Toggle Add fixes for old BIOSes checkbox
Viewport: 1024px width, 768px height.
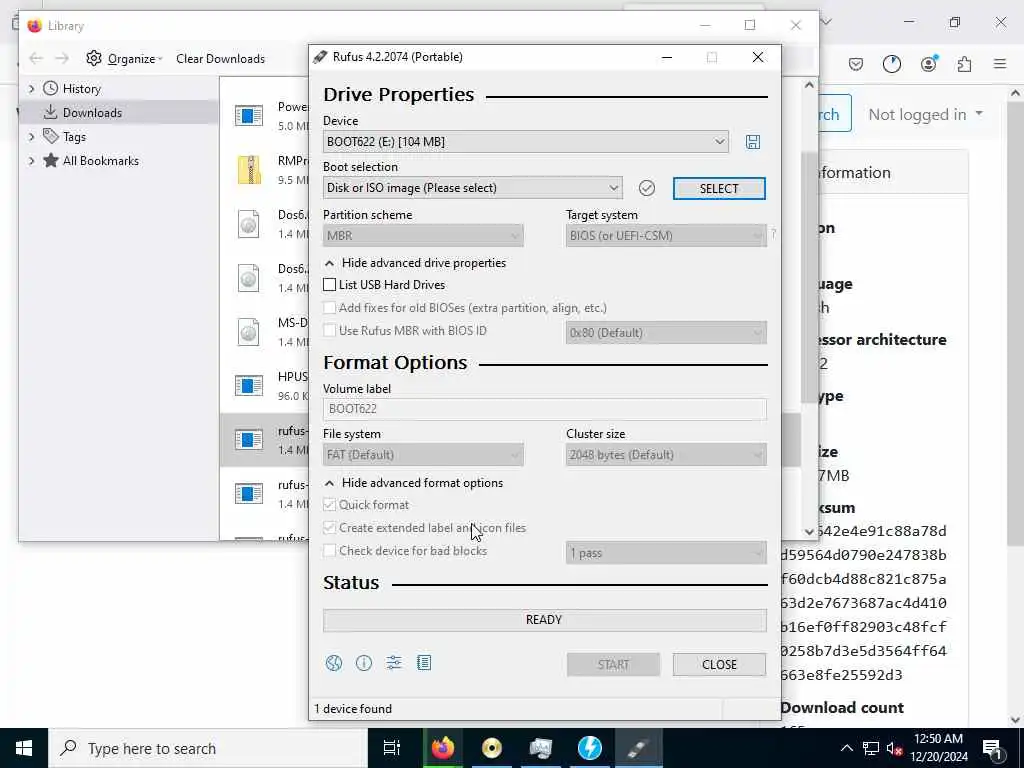330,308
